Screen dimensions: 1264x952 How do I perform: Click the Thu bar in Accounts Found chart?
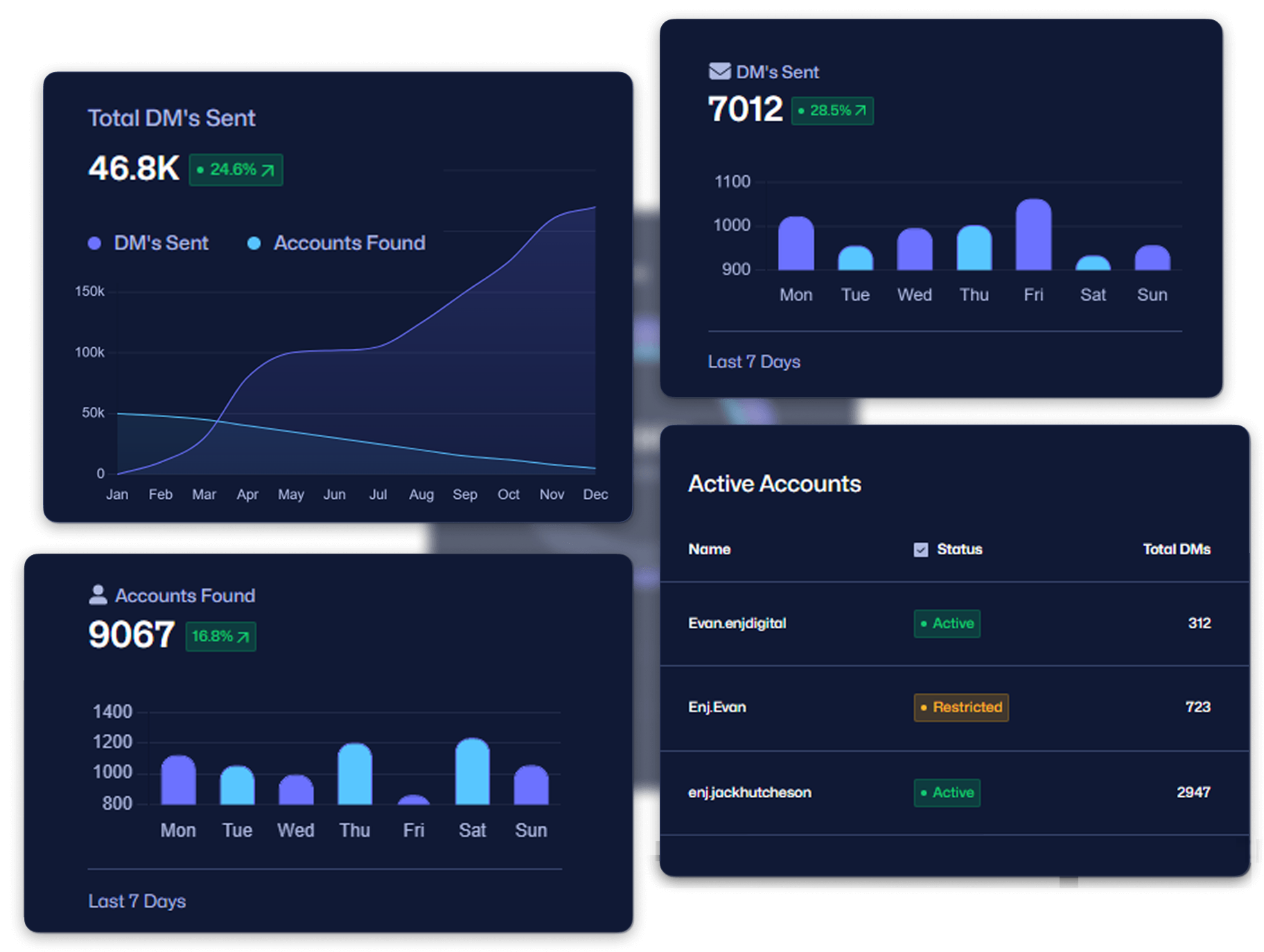click(x=354, y=774)
